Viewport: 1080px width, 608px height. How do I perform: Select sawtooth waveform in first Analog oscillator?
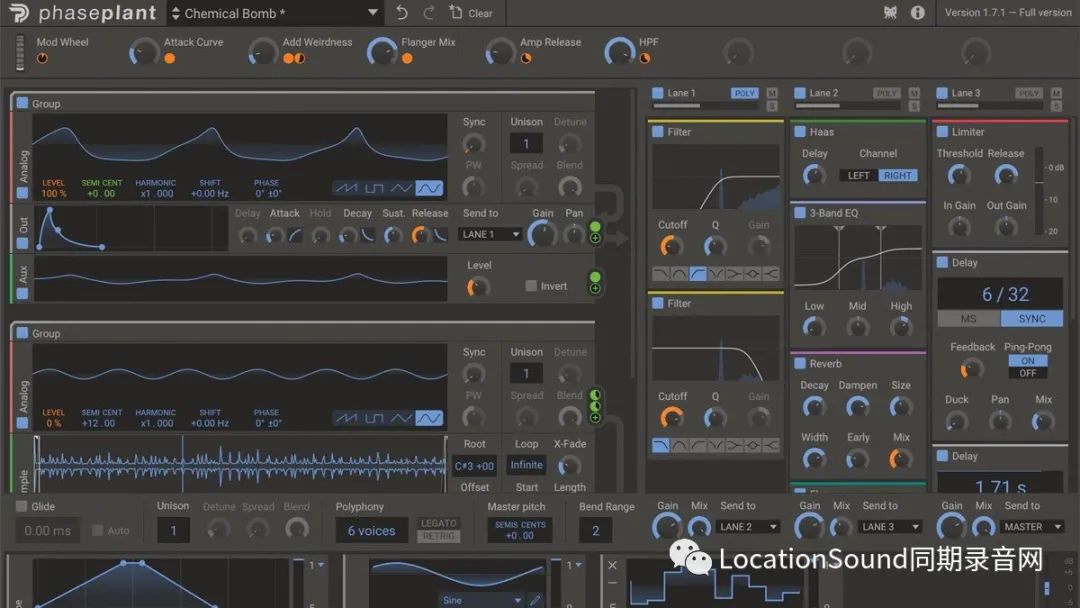[348, 188]
